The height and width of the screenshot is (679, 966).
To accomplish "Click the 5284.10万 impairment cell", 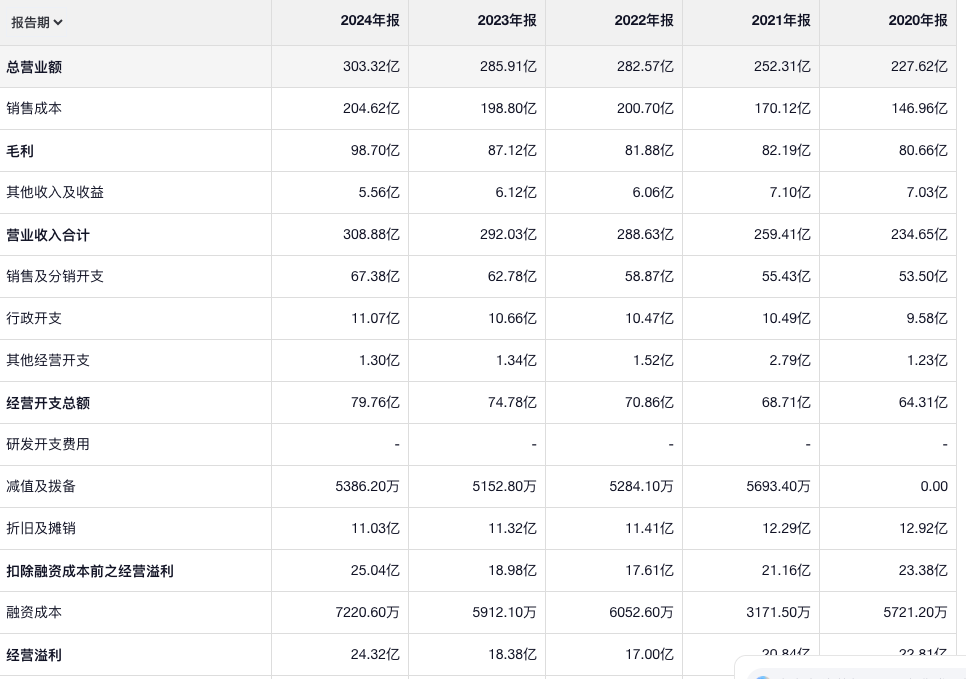I will point(641,486).
